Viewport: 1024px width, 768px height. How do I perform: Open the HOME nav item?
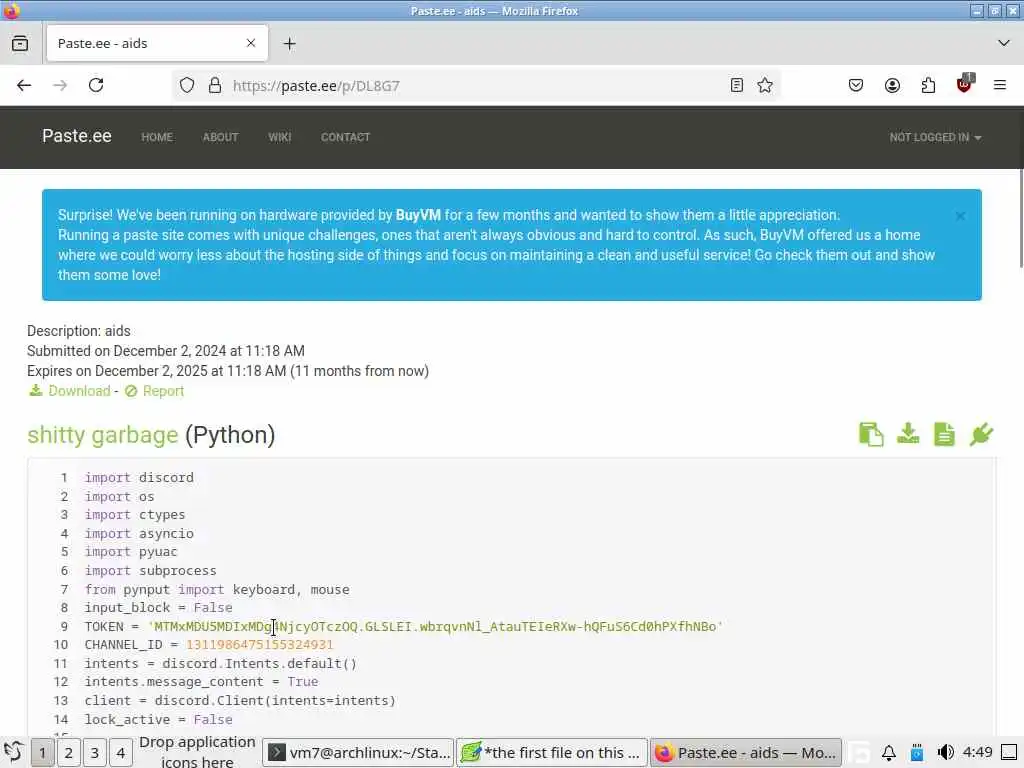[x=157, y=137]
